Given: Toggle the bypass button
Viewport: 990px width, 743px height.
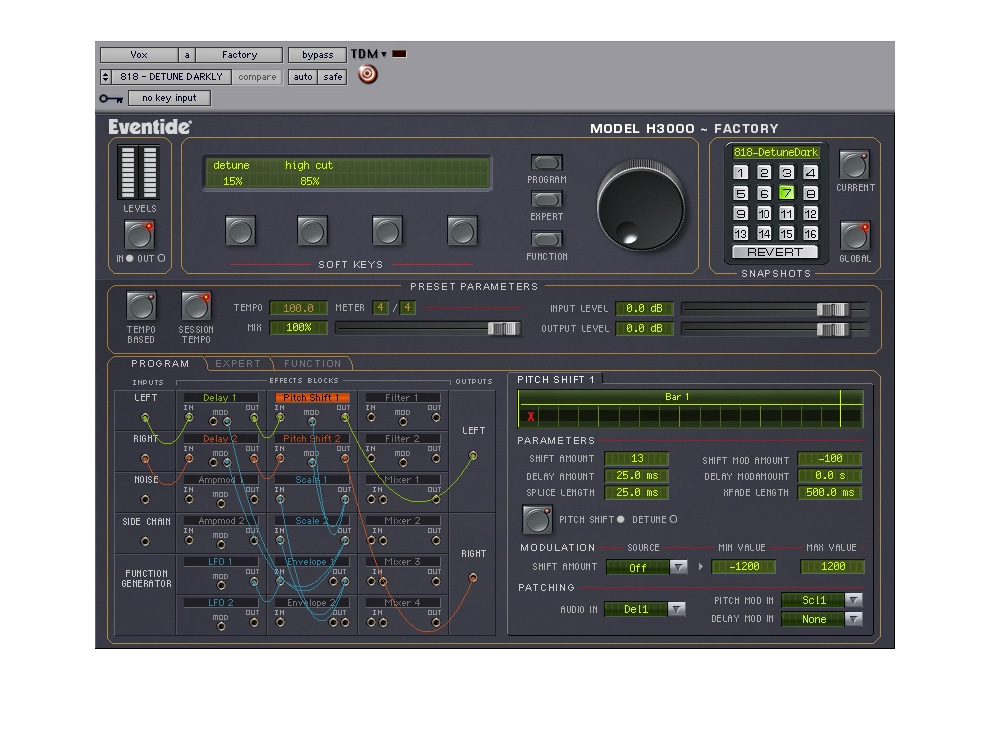Looking at the screenshot, I should point(316,55).
